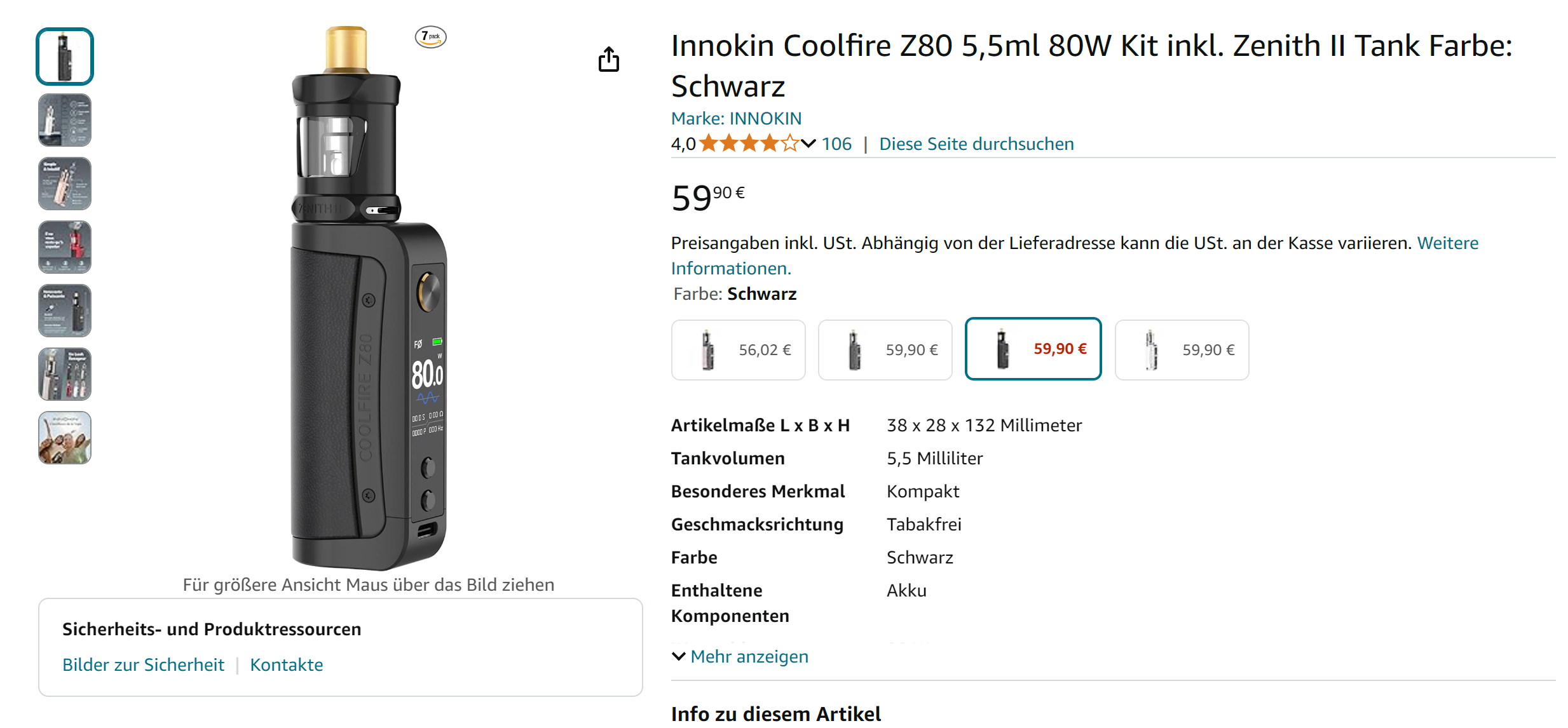Open the 106 customer reviews link
Image resolution: width=1568 pixels, height=728 pixels.
pos(836,144)
